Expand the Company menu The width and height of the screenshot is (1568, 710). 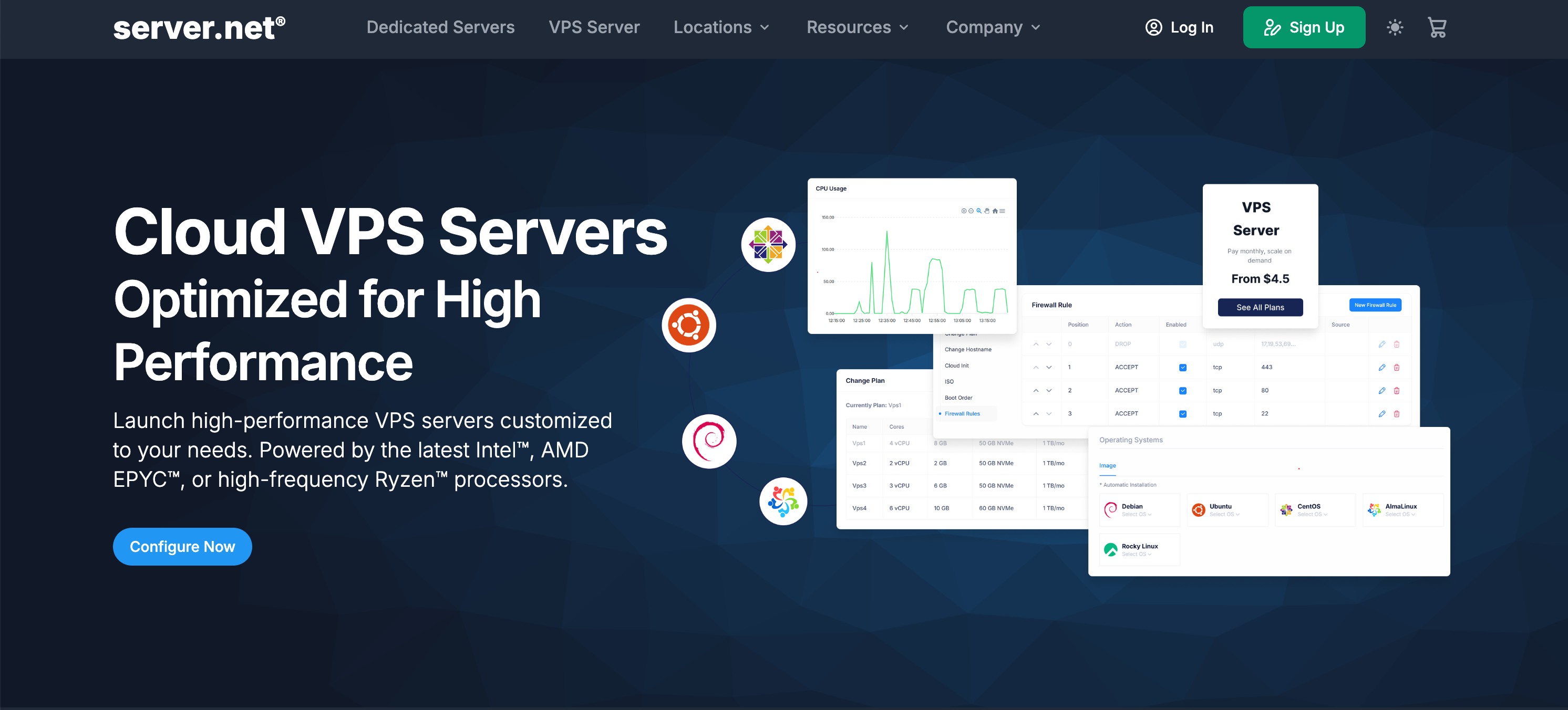[x=993, y=27]
